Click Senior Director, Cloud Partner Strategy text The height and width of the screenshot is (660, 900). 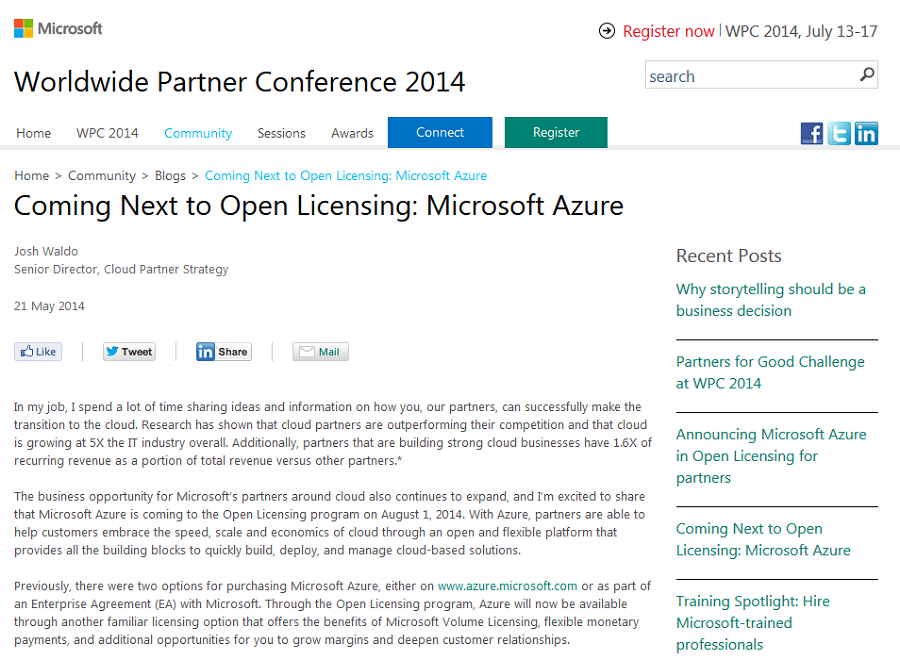(x=121, y=269)
